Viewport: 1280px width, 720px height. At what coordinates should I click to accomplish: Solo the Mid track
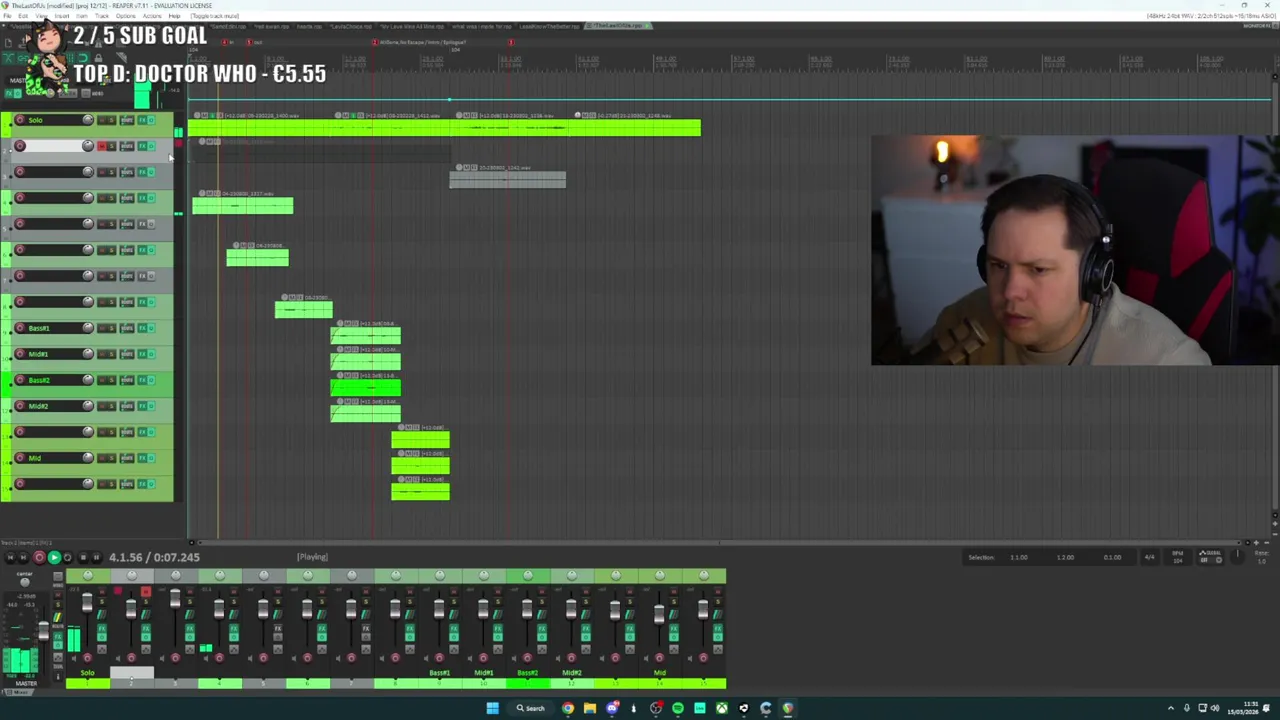[111, 458]
